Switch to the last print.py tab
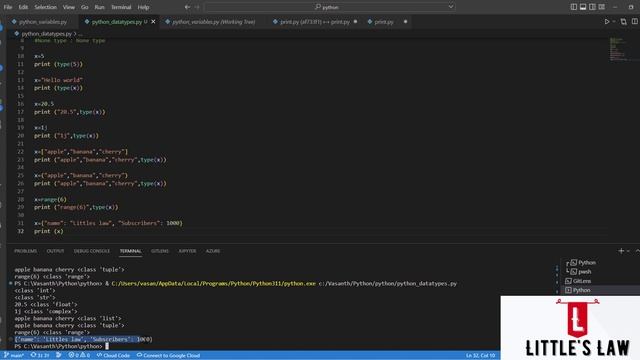The height and width of the screenshot is (360, 640). [x=384, y=22]
